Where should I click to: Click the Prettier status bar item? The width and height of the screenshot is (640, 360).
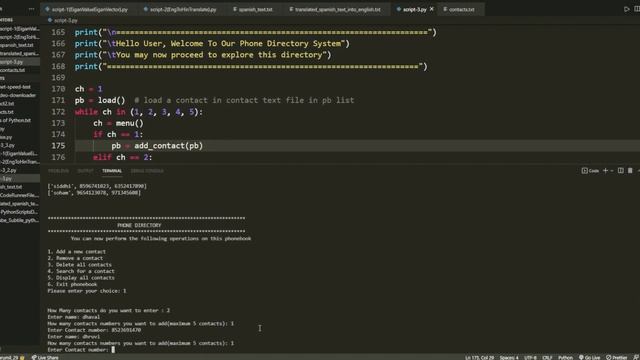tap(617, 357)
